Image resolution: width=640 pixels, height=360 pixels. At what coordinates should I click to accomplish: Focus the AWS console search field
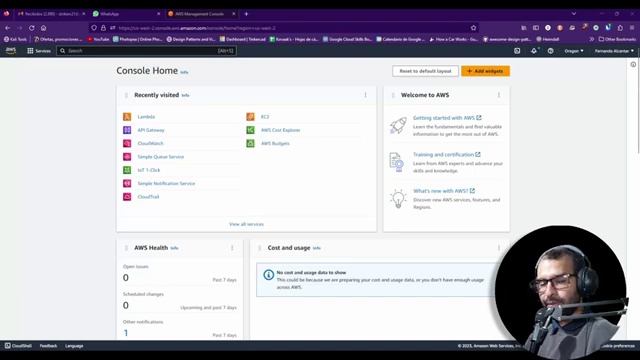point(147,51)
